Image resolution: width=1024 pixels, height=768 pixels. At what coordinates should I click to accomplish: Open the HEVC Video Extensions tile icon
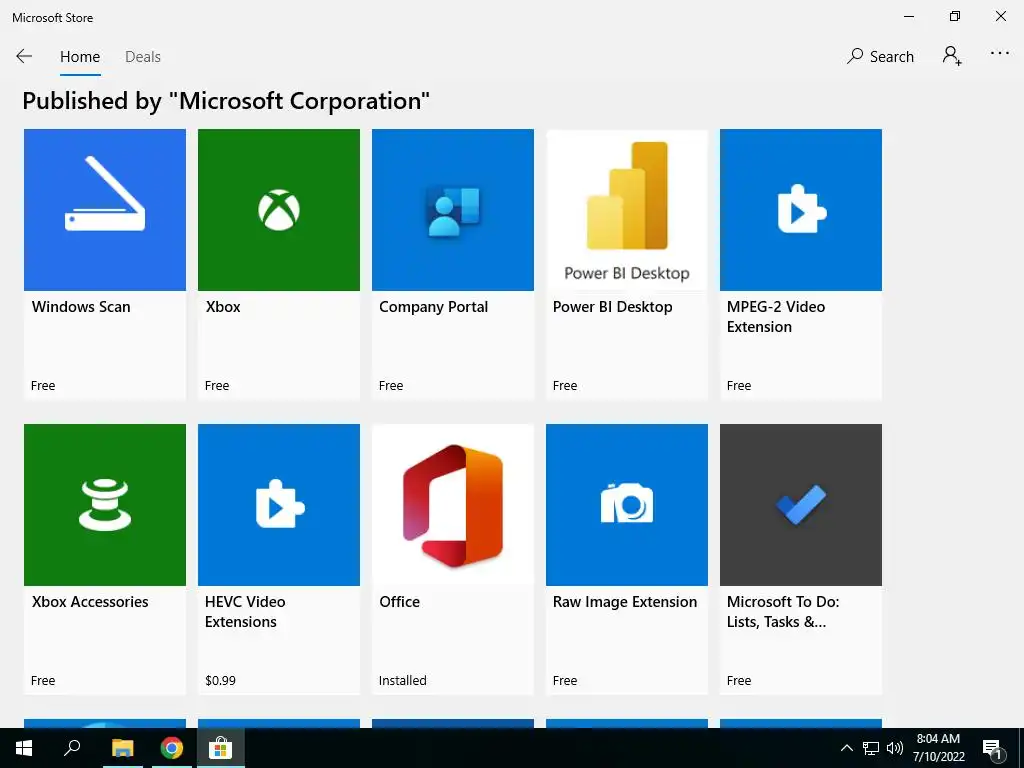[x=279, y=505]
